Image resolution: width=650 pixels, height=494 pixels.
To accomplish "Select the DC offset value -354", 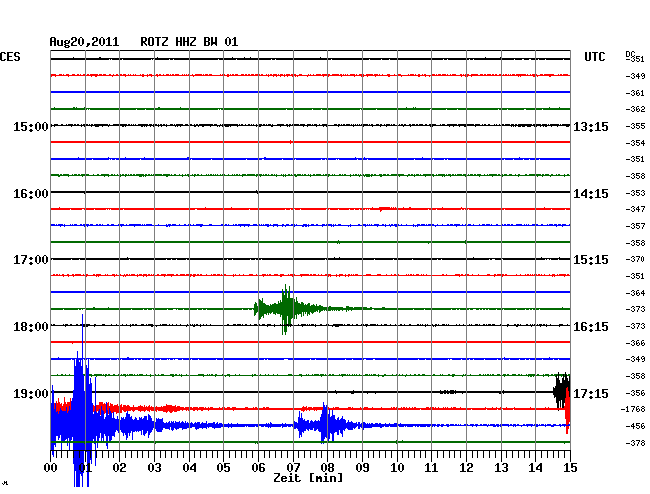I will tap(635, 143).
